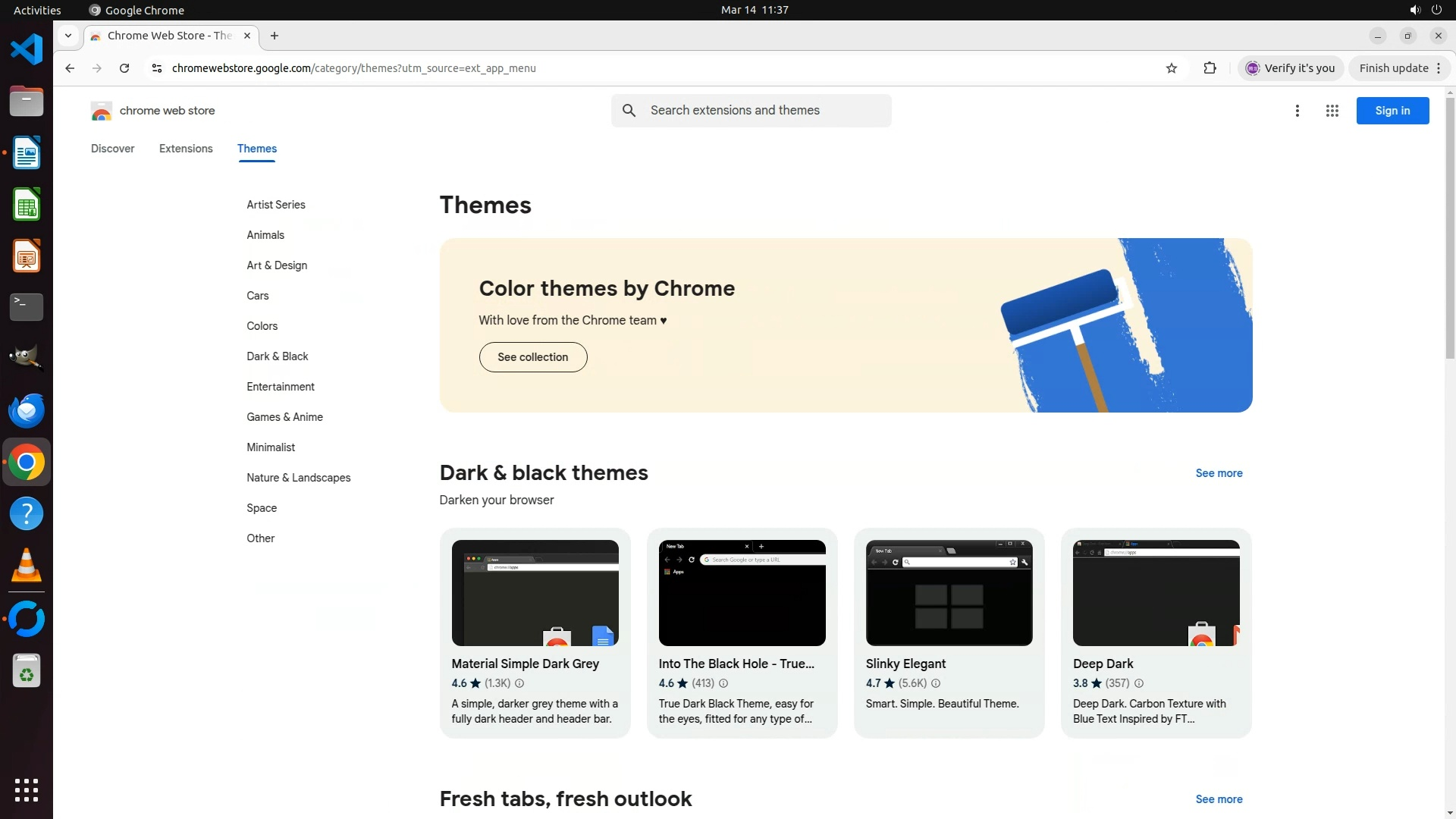
Task: Switch to the Extensions tab
Action: click(186, 149)
